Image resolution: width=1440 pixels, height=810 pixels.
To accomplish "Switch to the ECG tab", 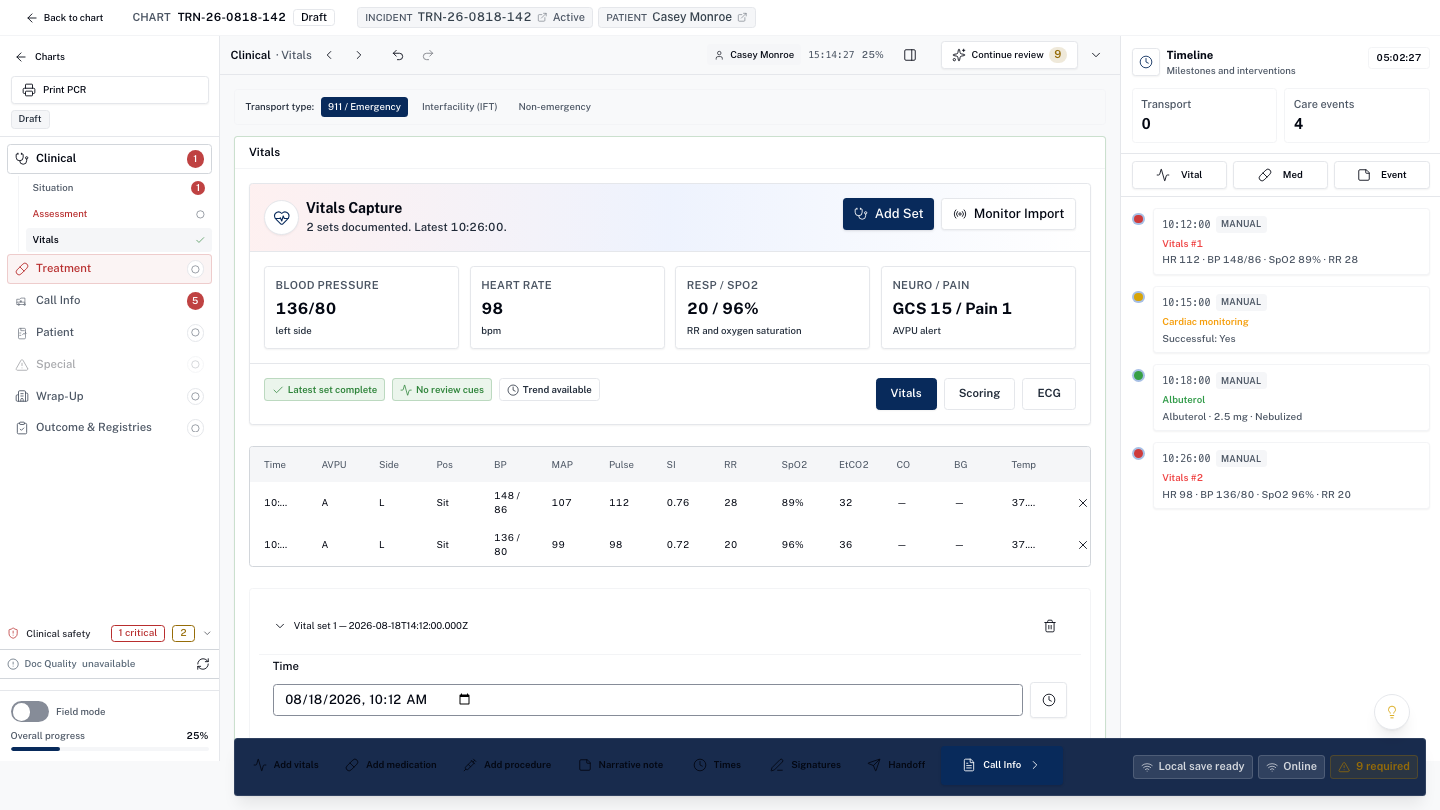I will 1049,394.
